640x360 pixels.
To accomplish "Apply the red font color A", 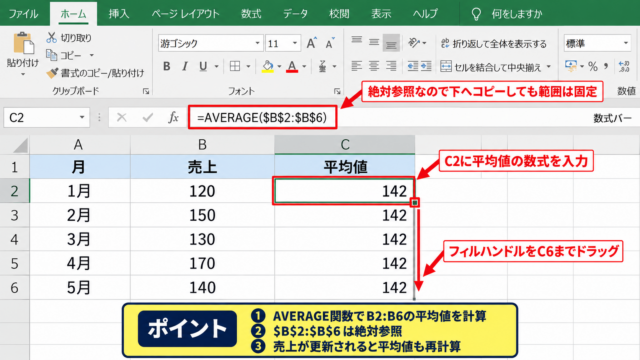I will [x=292, y=66].
